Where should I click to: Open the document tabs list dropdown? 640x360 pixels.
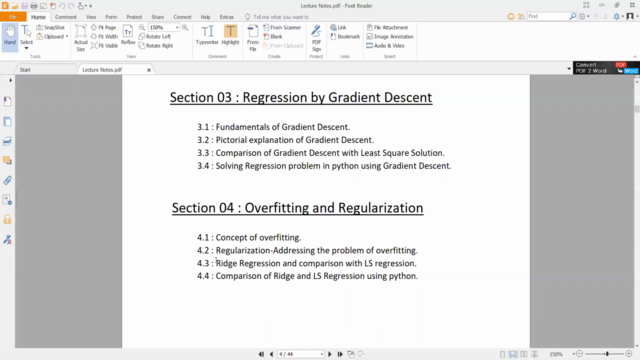click(x=569, y=69)
